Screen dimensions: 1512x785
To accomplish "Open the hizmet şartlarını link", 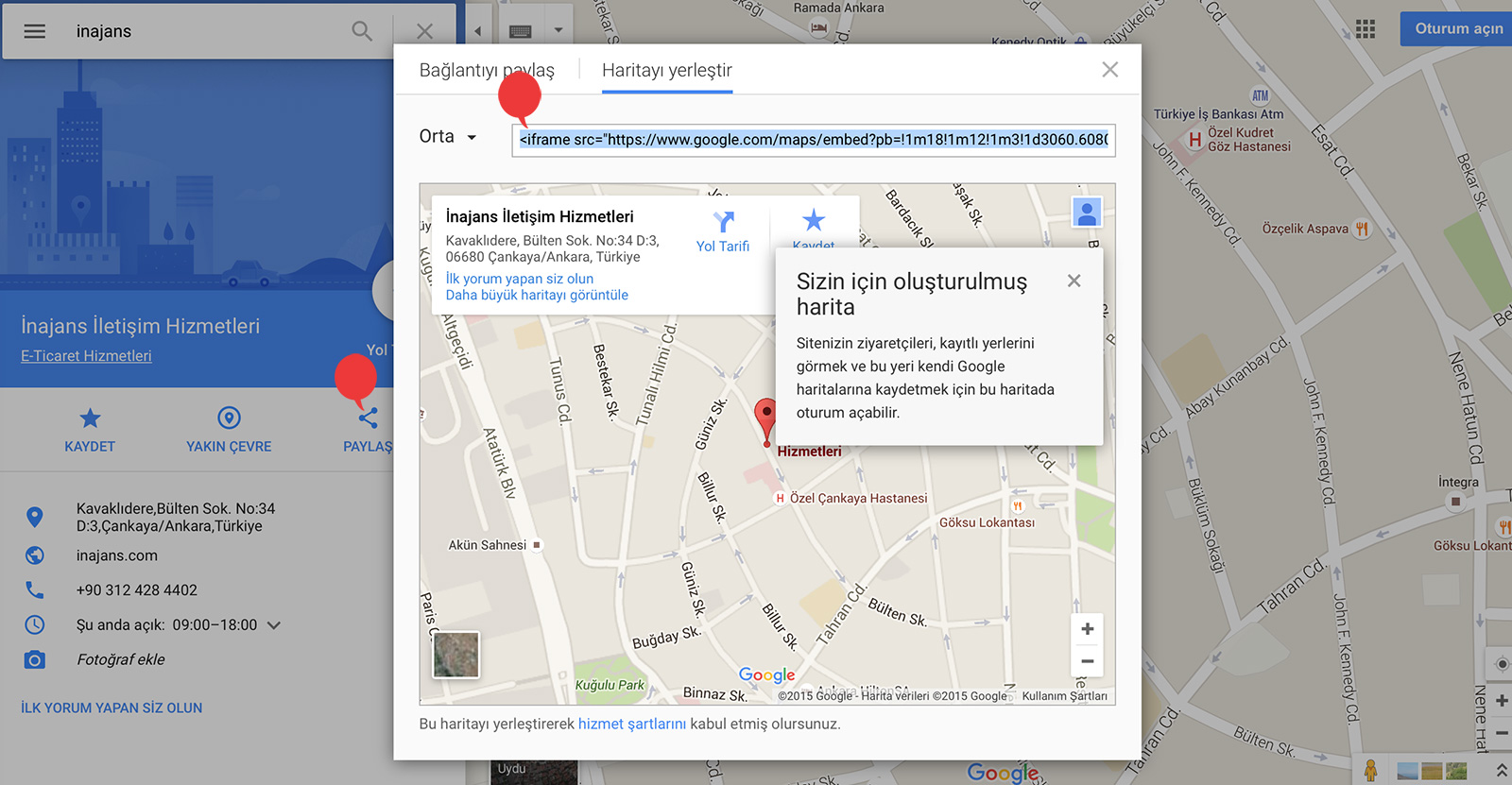I will pos(632,724).
